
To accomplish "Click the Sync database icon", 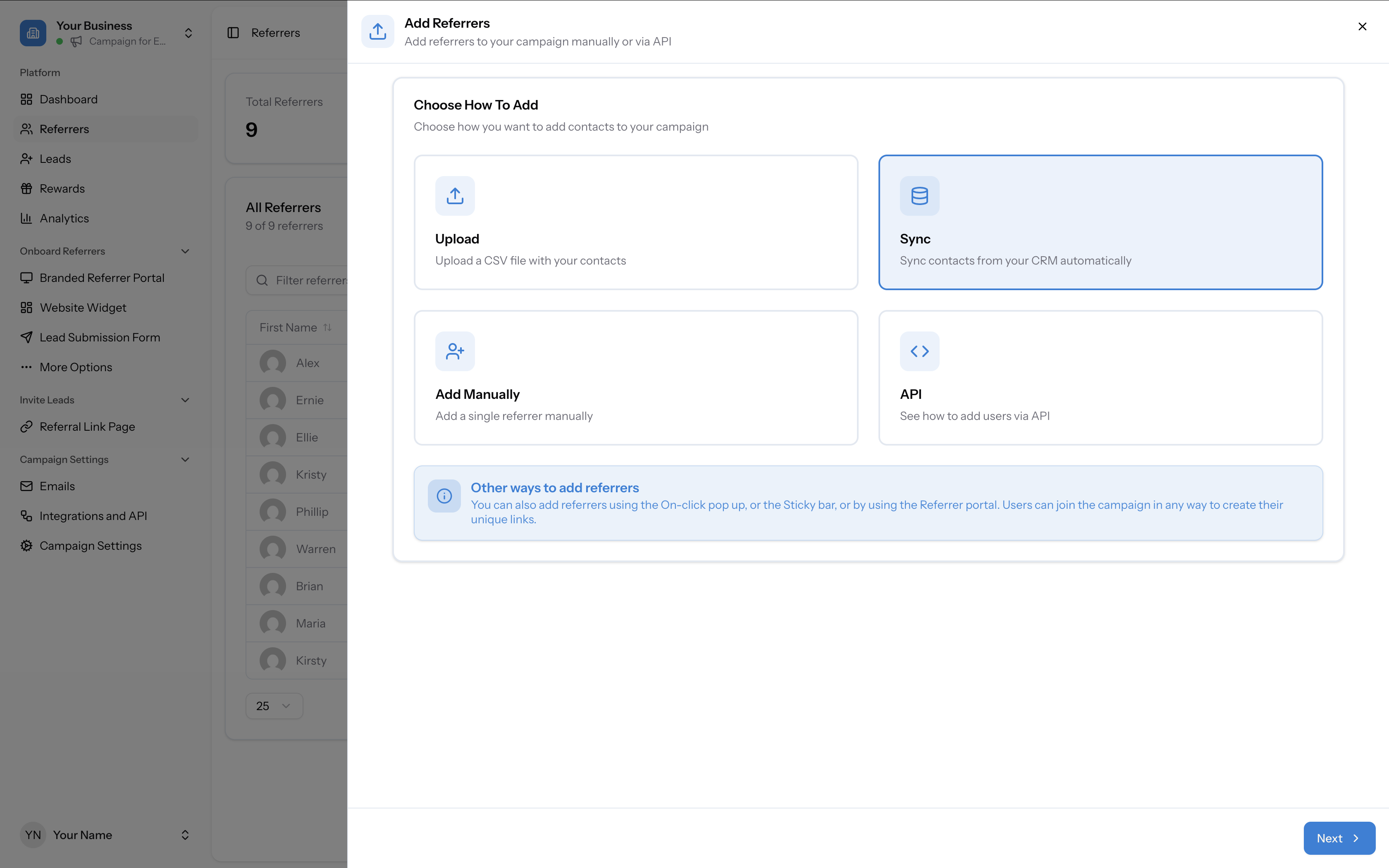I will [919, 196].
